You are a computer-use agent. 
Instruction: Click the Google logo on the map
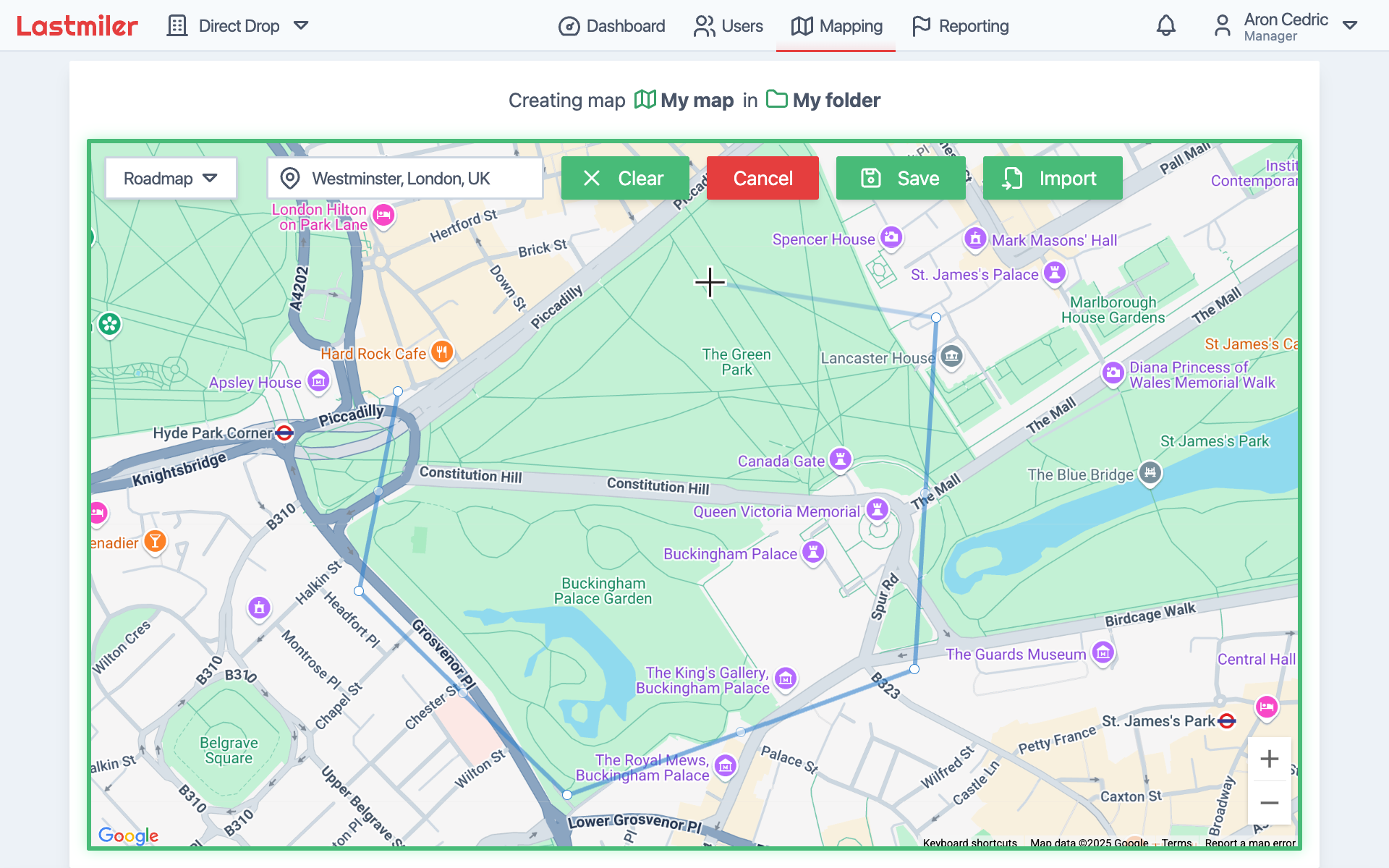[x=129, y=835]
